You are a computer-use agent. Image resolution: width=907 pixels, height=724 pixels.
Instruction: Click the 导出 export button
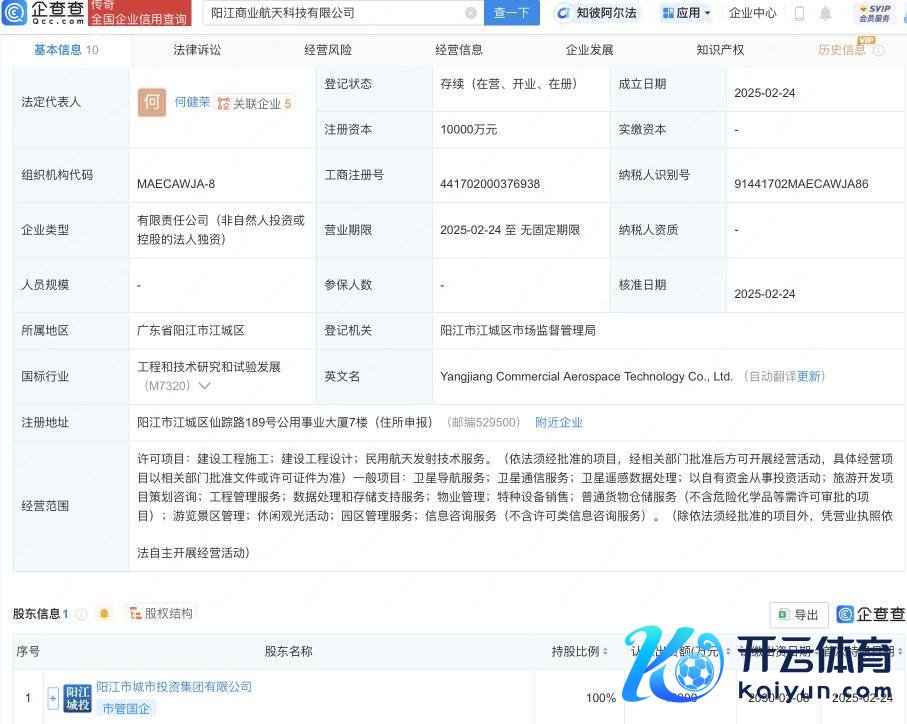[x=797, y=614]
